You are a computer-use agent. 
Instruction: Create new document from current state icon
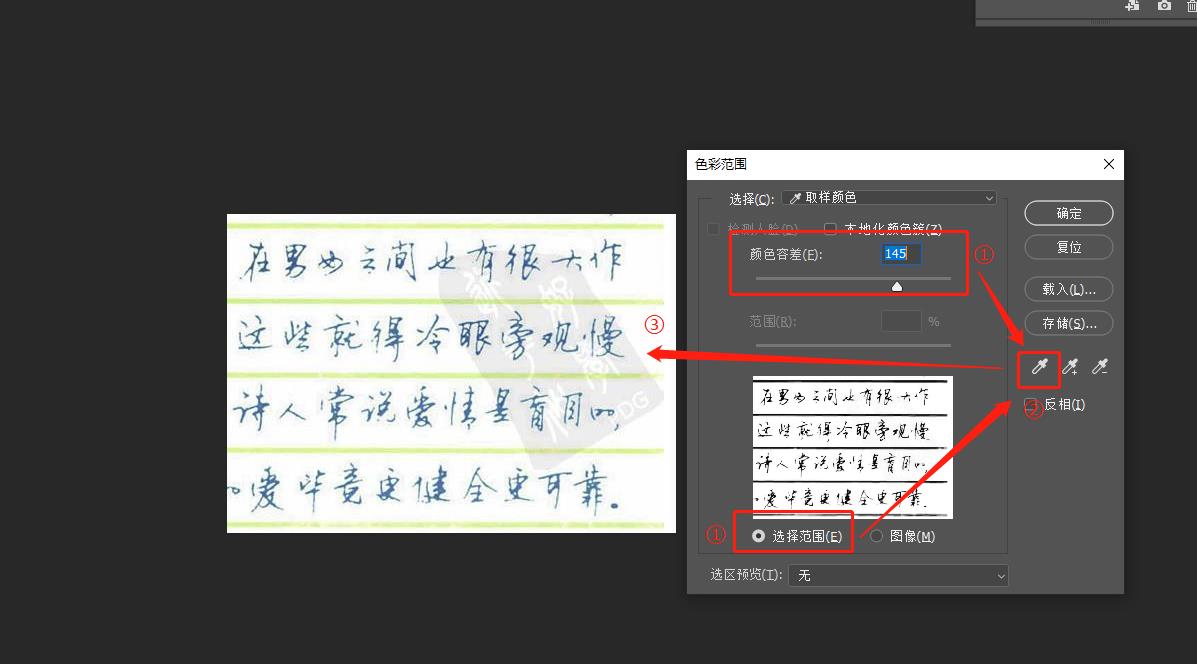[1132, 6]
